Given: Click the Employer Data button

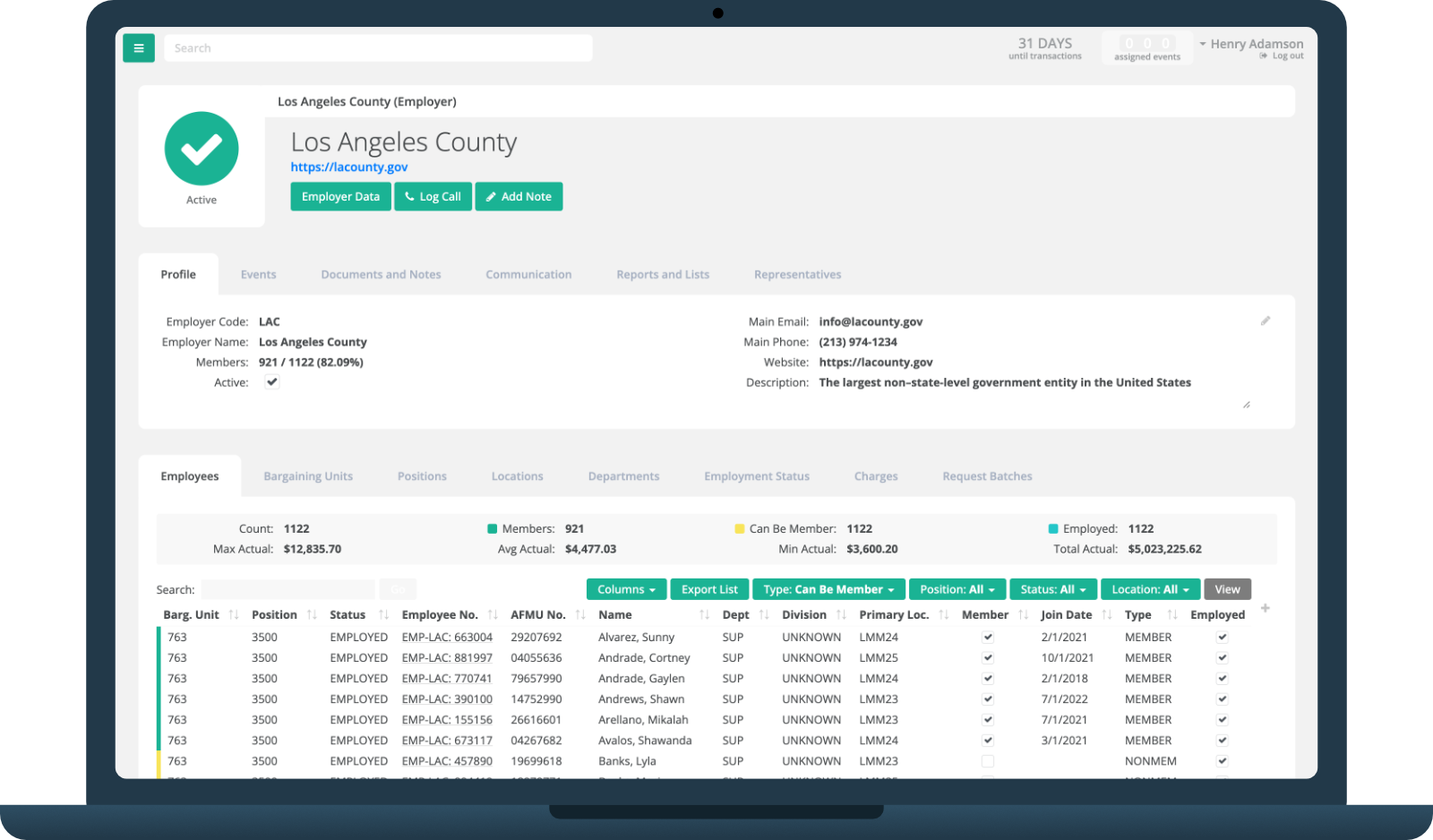Looking at the screenshot, I should coord(340,197).
